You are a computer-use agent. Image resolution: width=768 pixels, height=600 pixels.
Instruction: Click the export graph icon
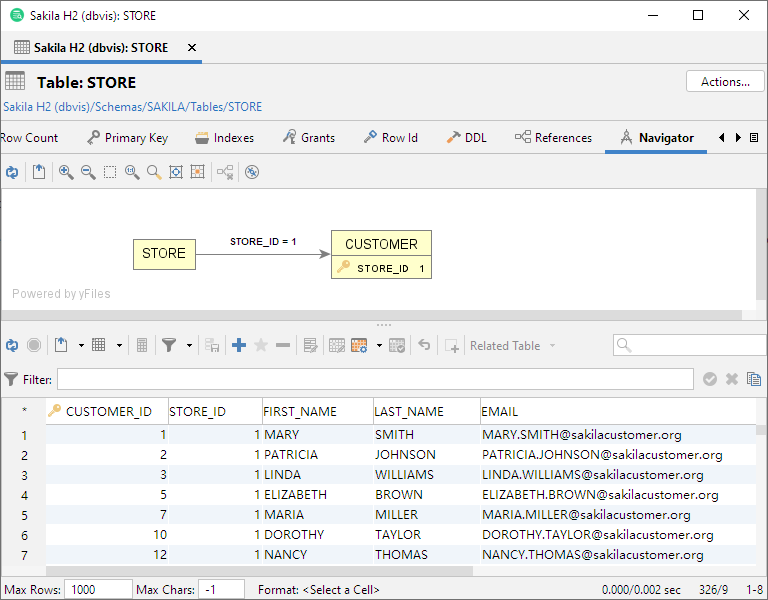pos(39,172)
